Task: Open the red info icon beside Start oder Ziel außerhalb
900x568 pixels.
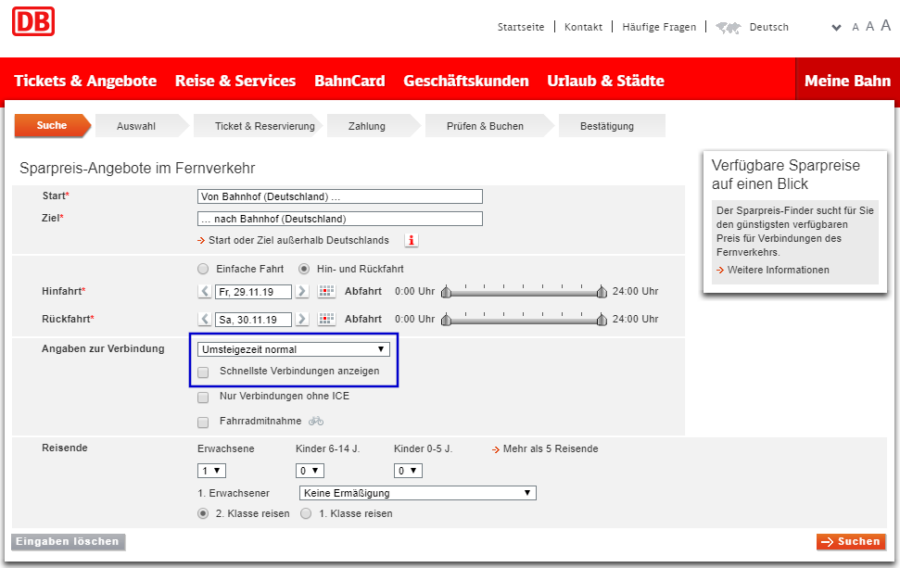Action: pyautogui.click(x=411, y=240)
